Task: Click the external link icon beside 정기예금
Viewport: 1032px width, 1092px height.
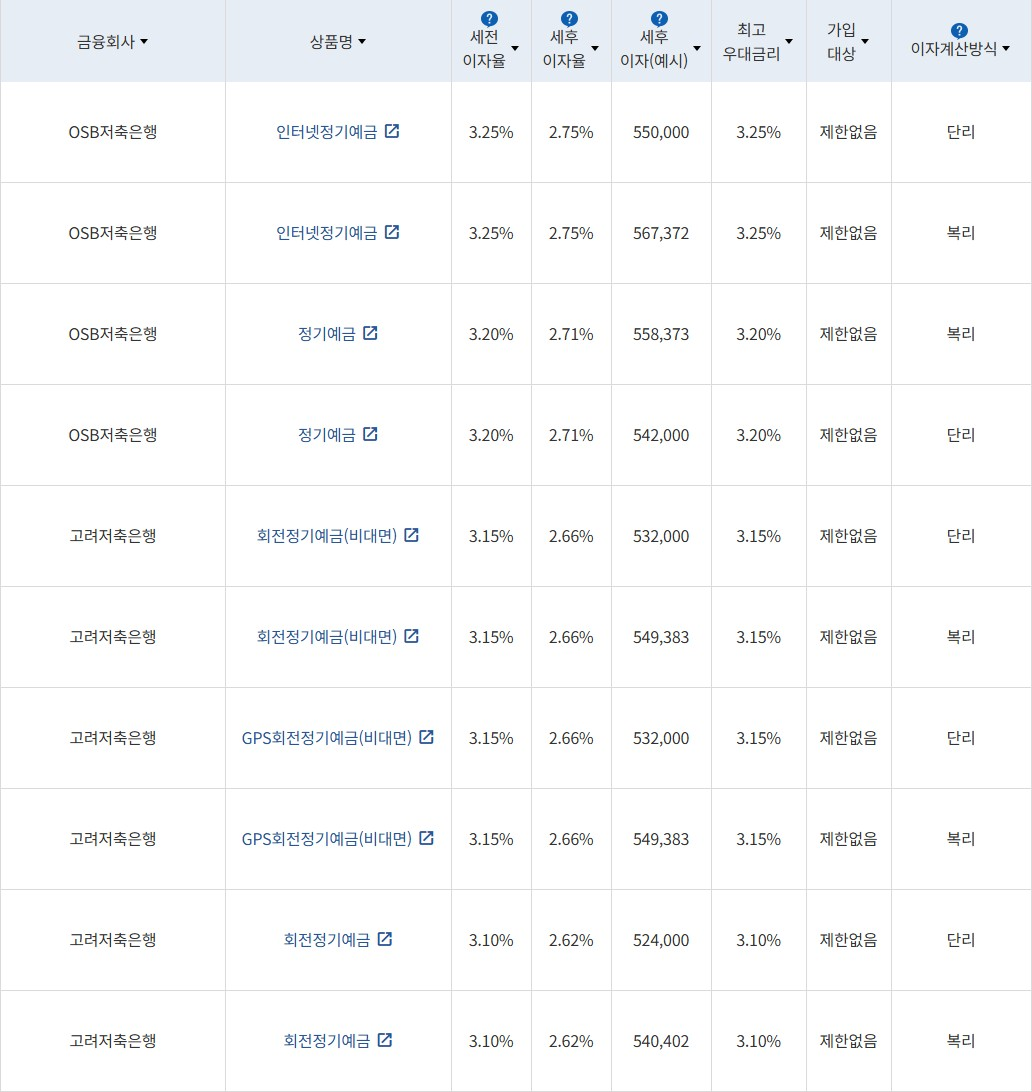Action: click(x=371, y=333)
